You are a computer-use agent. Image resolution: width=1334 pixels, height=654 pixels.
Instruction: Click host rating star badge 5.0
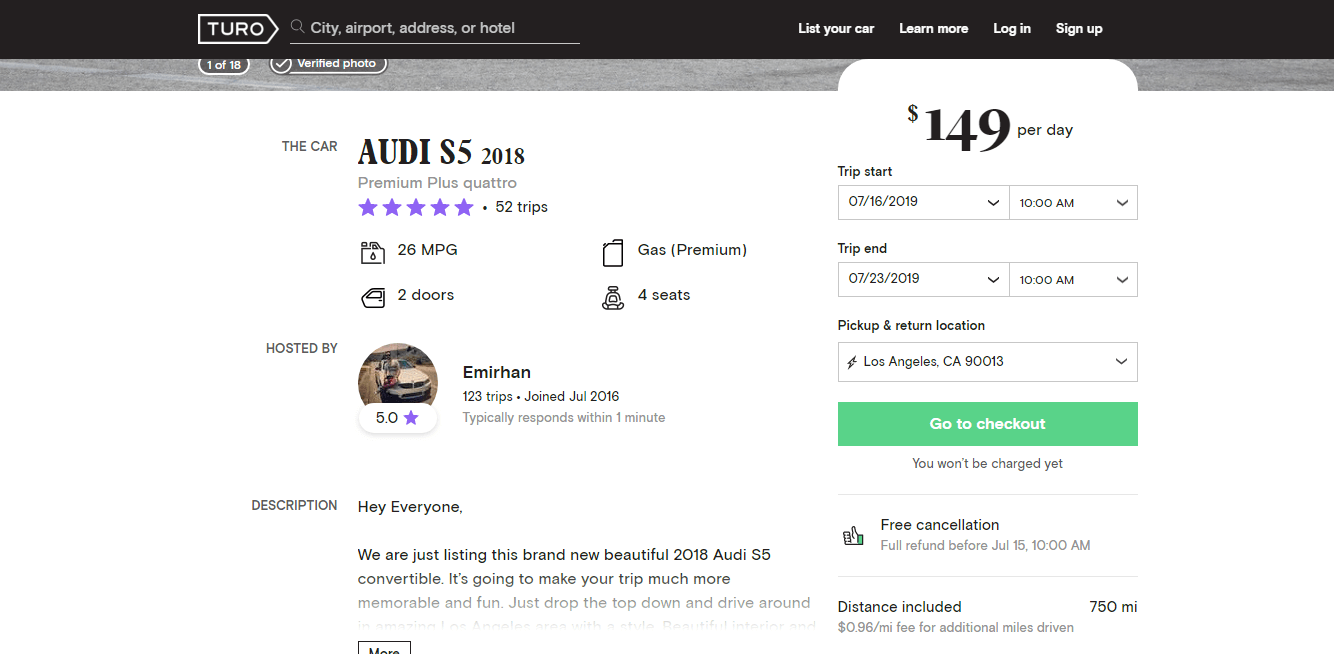398,418
